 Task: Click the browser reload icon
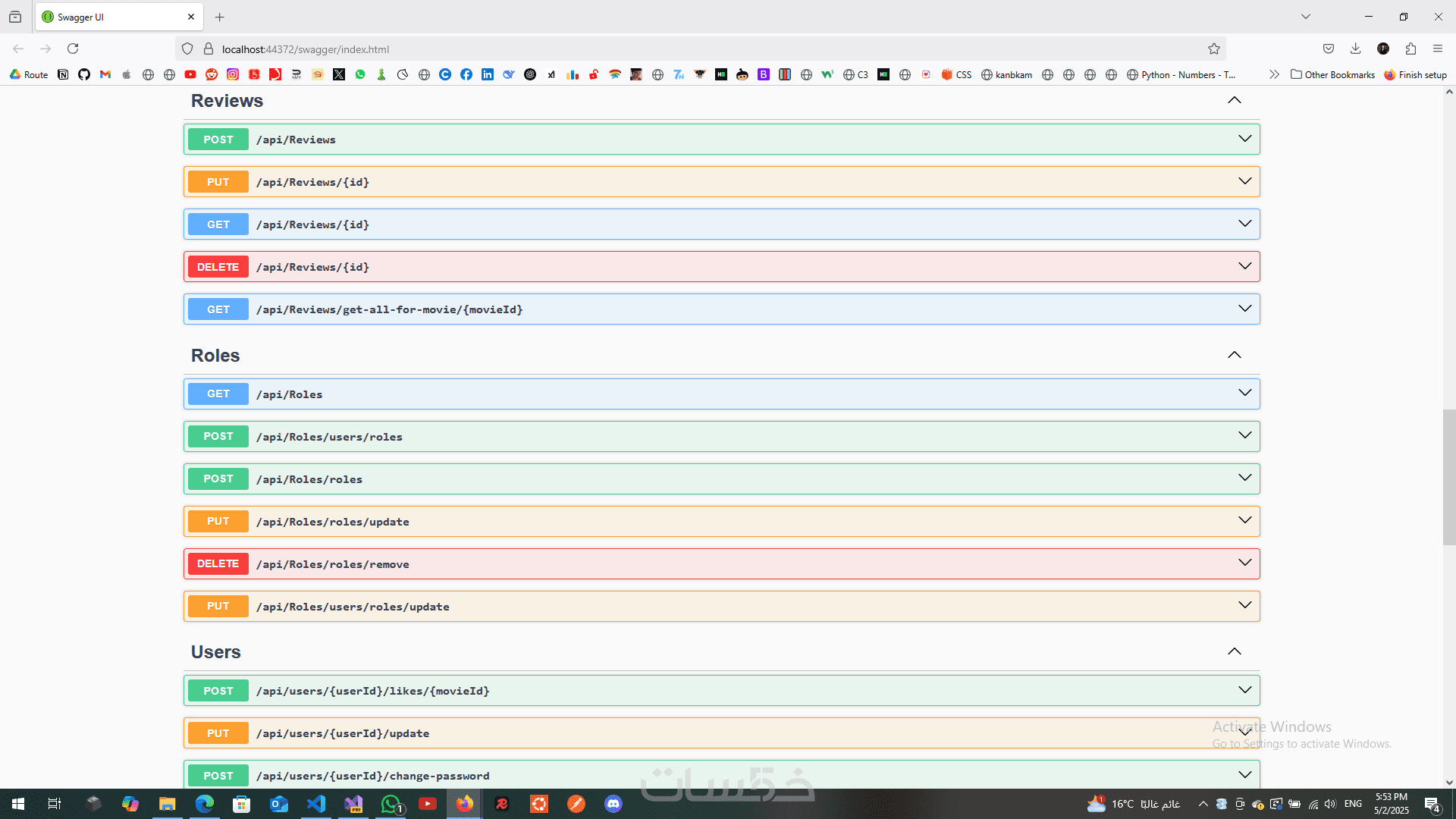73,49
